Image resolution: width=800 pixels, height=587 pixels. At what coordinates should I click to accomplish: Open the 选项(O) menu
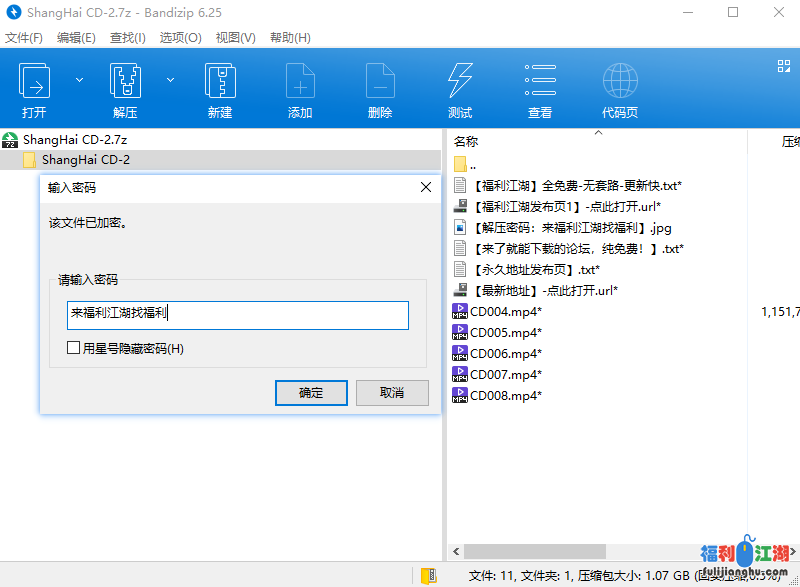(x=180, y=38)
